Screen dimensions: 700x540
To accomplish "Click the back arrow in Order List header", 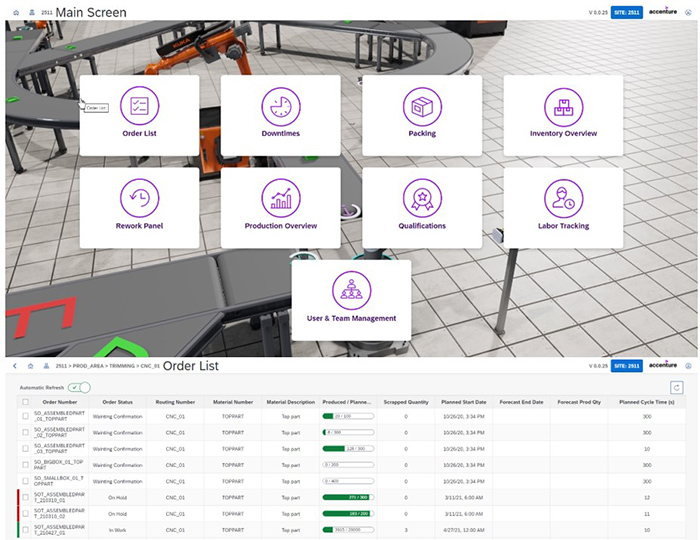I will pos(14,366).
